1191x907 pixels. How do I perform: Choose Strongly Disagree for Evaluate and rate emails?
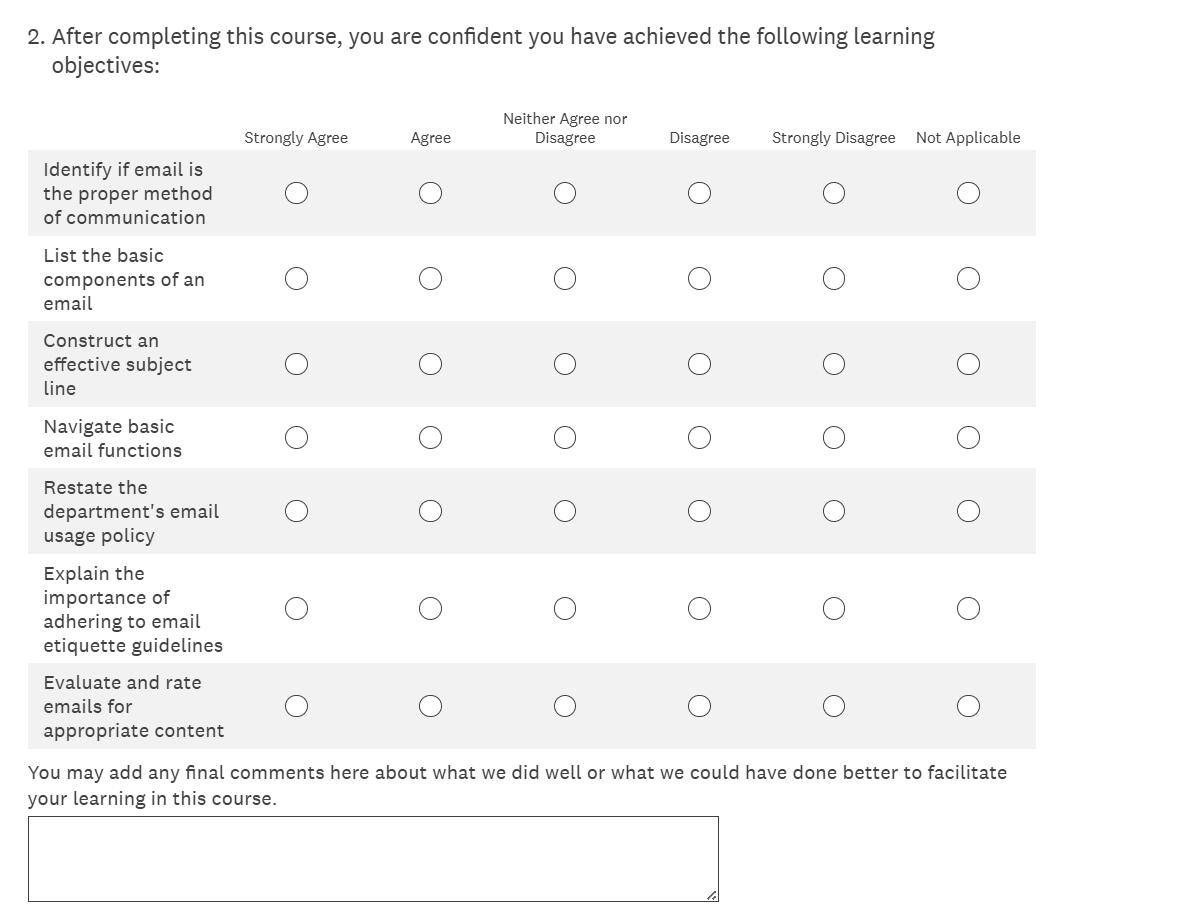point(834,706)
